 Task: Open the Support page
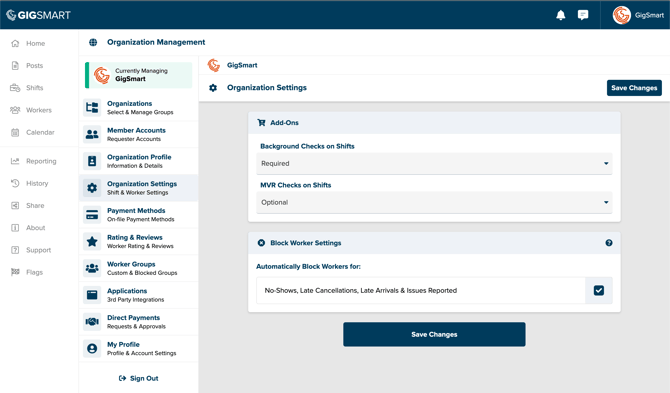pos(38,250)
